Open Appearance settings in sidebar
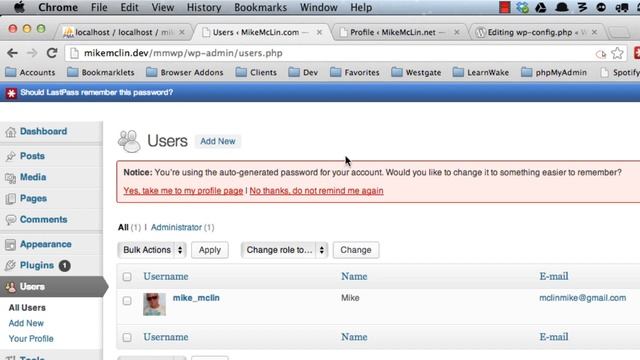The width and height of the screenshot is (640, 360). pos(46,244)
